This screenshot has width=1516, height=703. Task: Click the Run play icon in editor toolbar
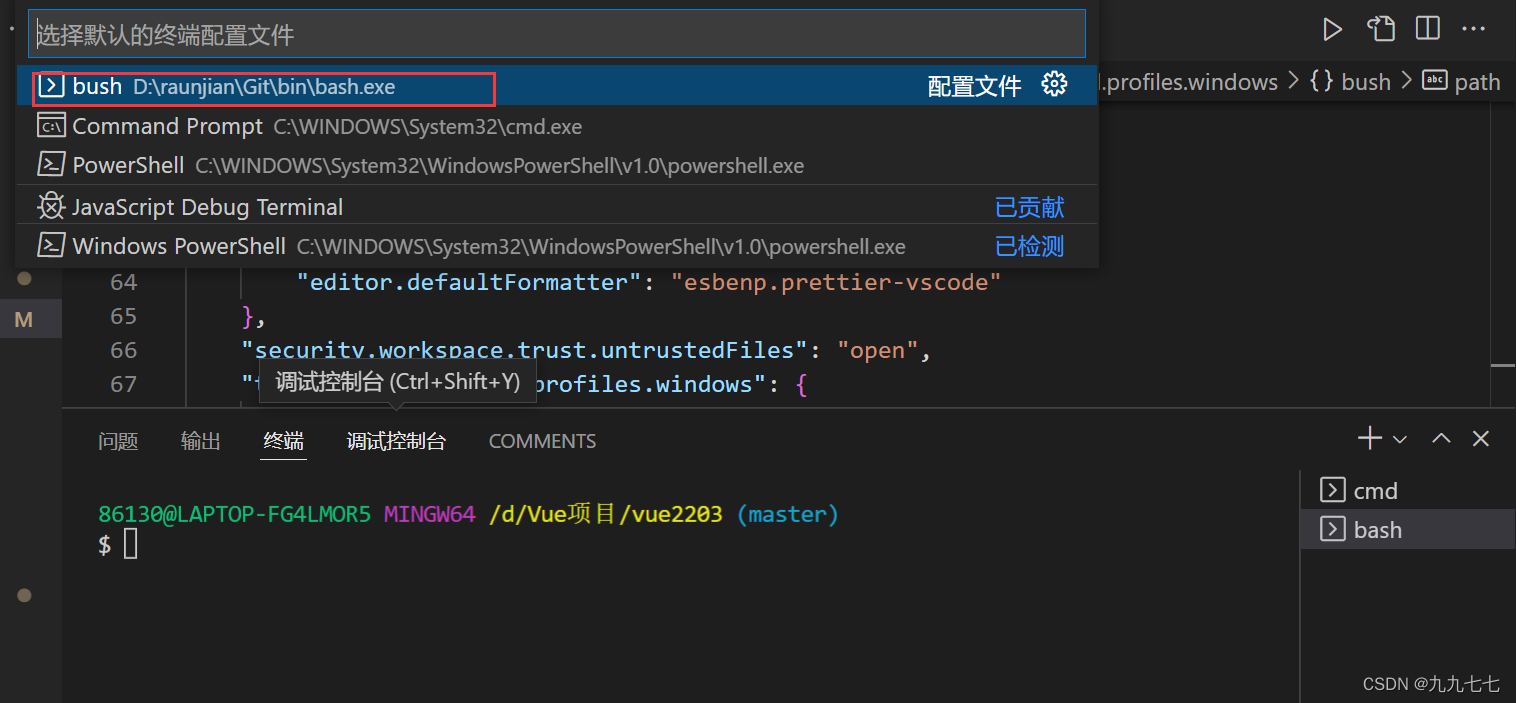(1332, 29)
